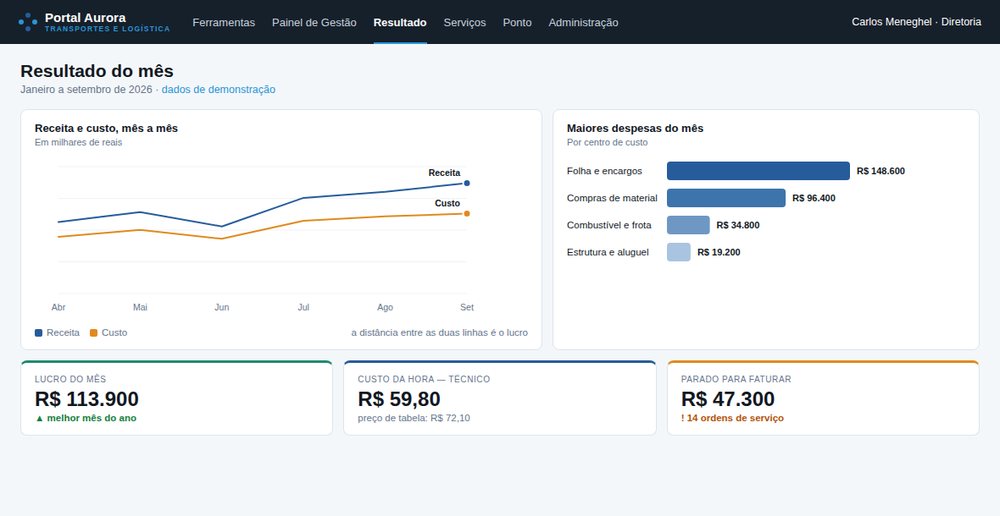This screenshot has height=516, width=1000.
Task: Click the R$ 148.600 value
Action: pos(881,171)
